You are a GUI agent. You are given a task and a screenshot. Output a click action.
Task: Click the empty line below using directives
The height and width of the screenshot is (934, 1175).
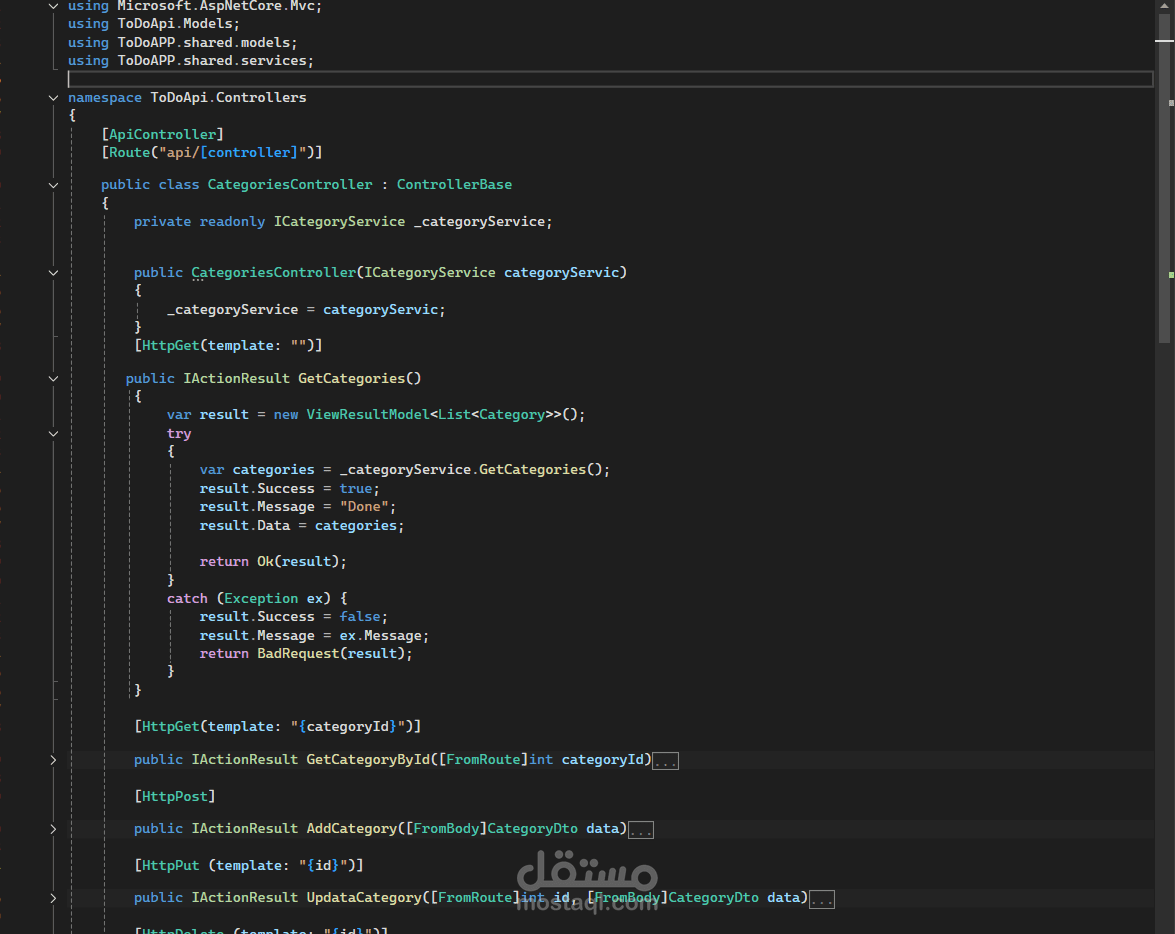click(x=610, y=79)
